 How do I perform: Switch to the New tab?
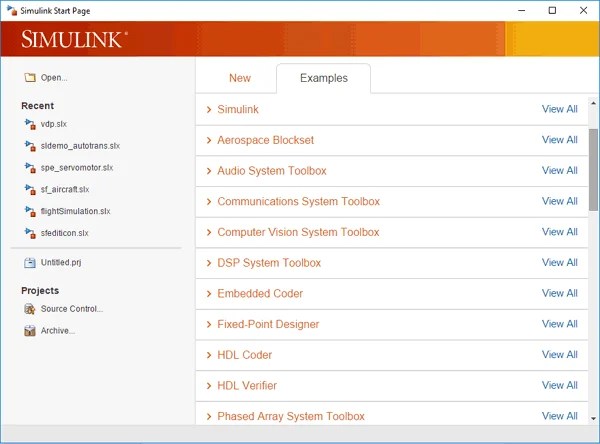(x=240, y=78)
